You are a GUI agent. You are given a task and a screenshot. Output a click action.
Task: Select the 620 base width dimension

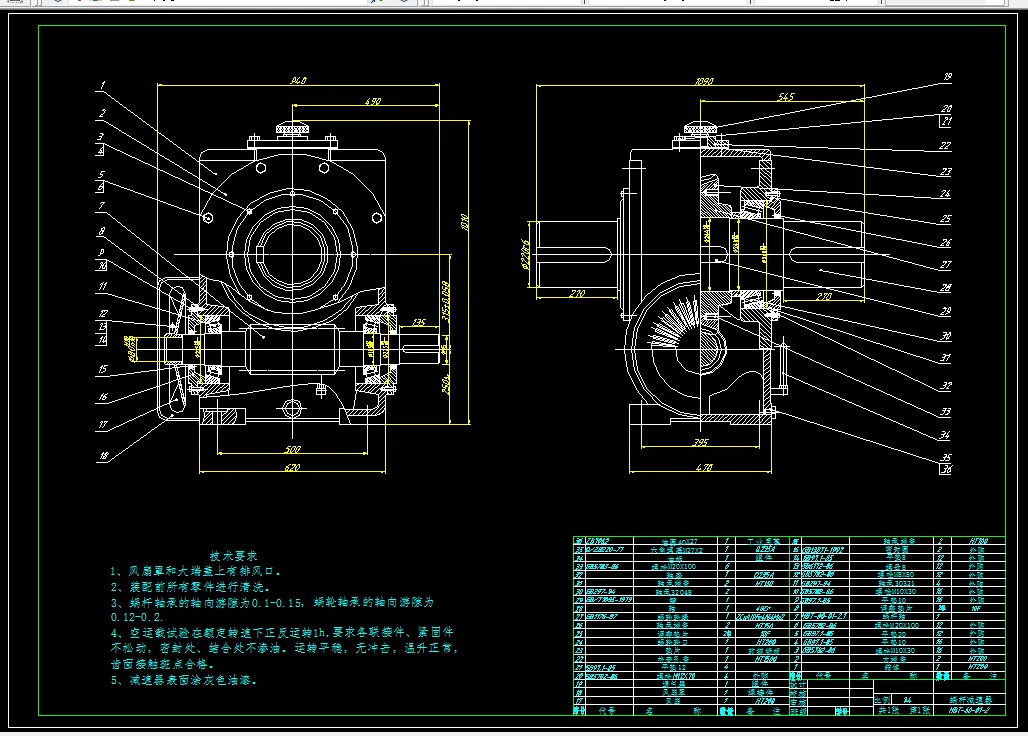[292, 467]
